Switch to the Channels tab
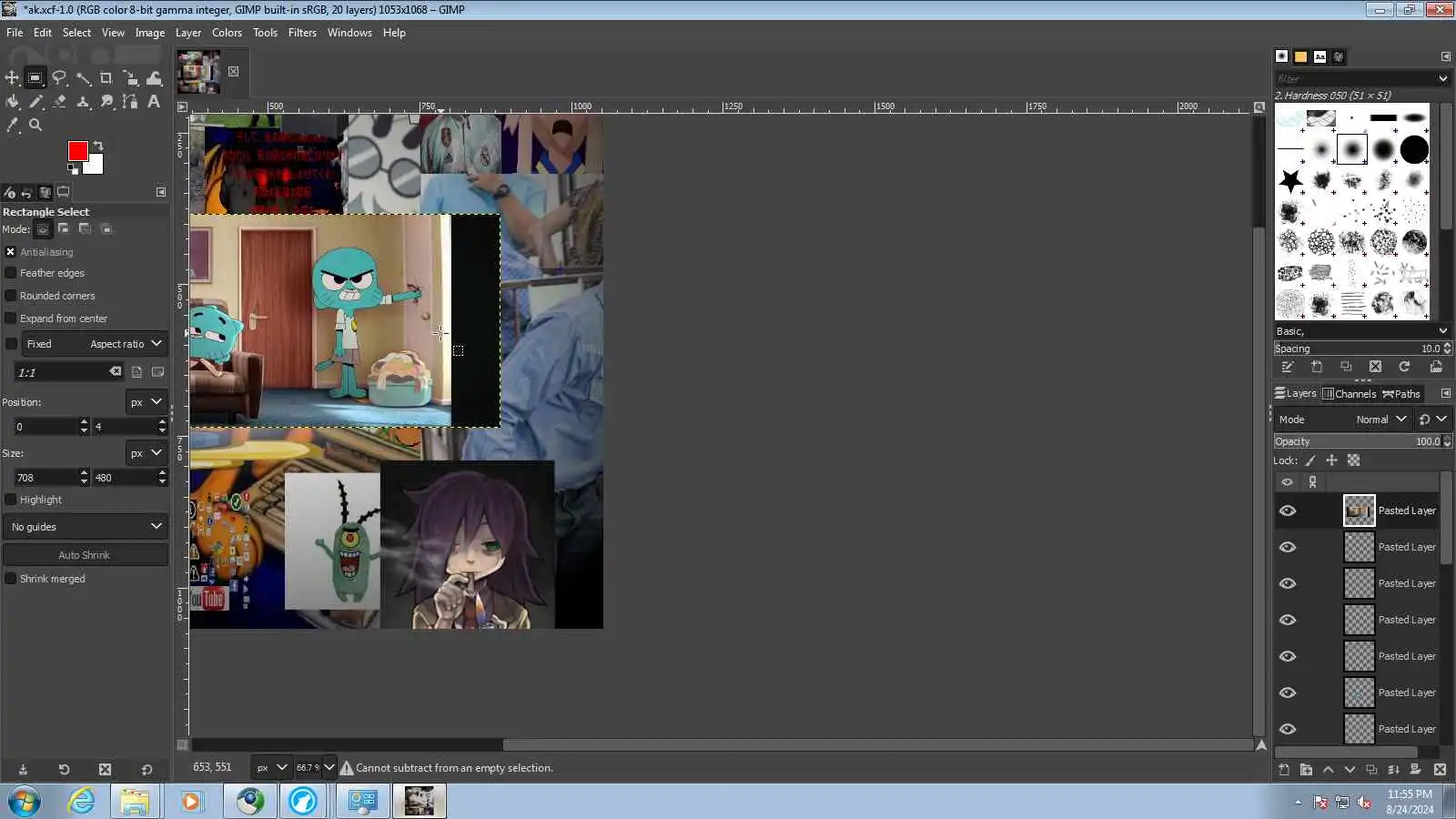Image resolution: width=1456 pixels, height=819 pixels. [x=1349, y=394]
